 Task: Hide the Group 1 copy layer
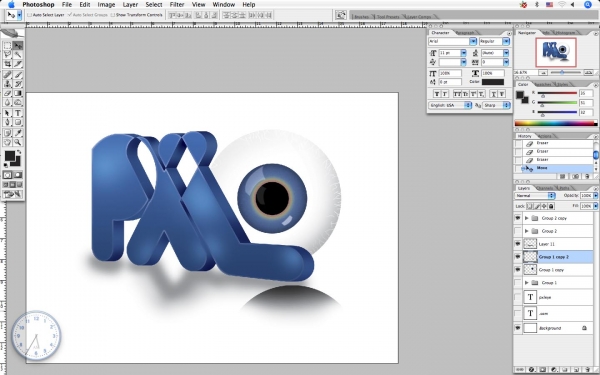pyautogui.click(x=518, y=270)
